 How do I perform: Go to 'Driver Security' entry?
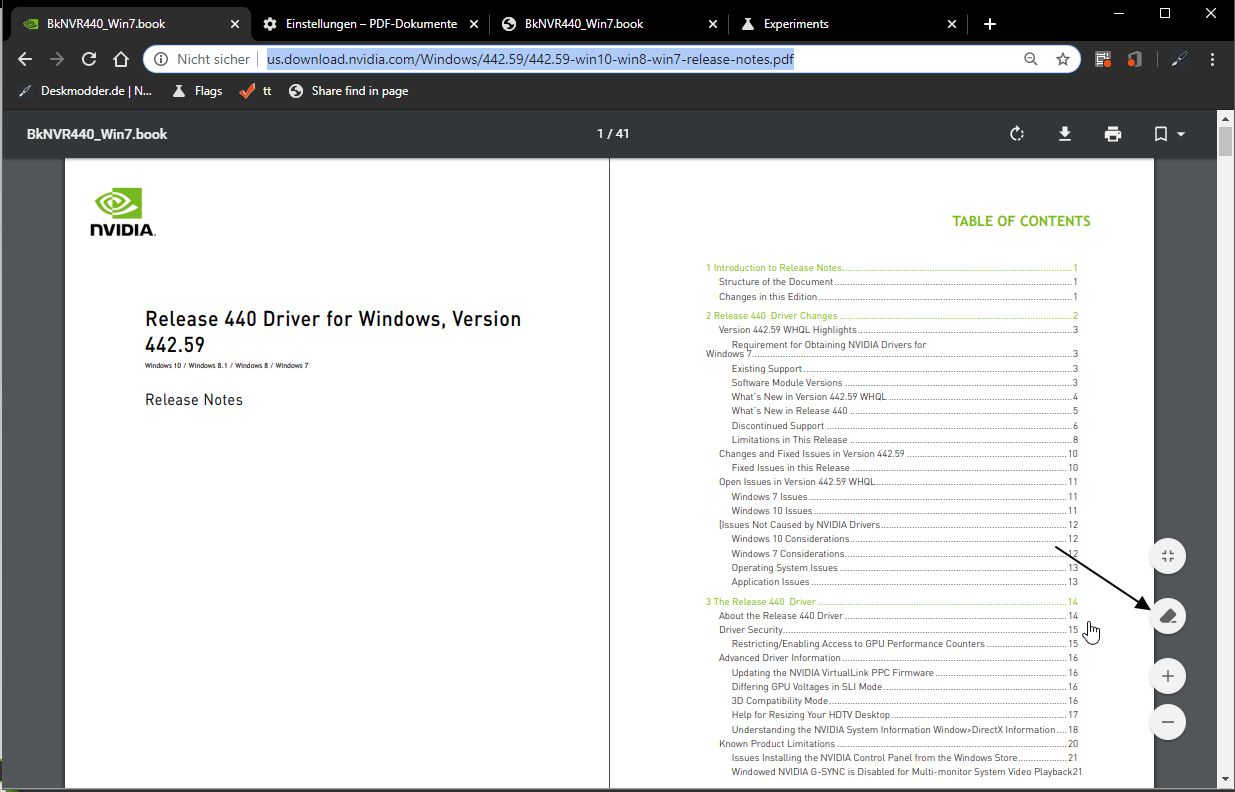[897, 630]
